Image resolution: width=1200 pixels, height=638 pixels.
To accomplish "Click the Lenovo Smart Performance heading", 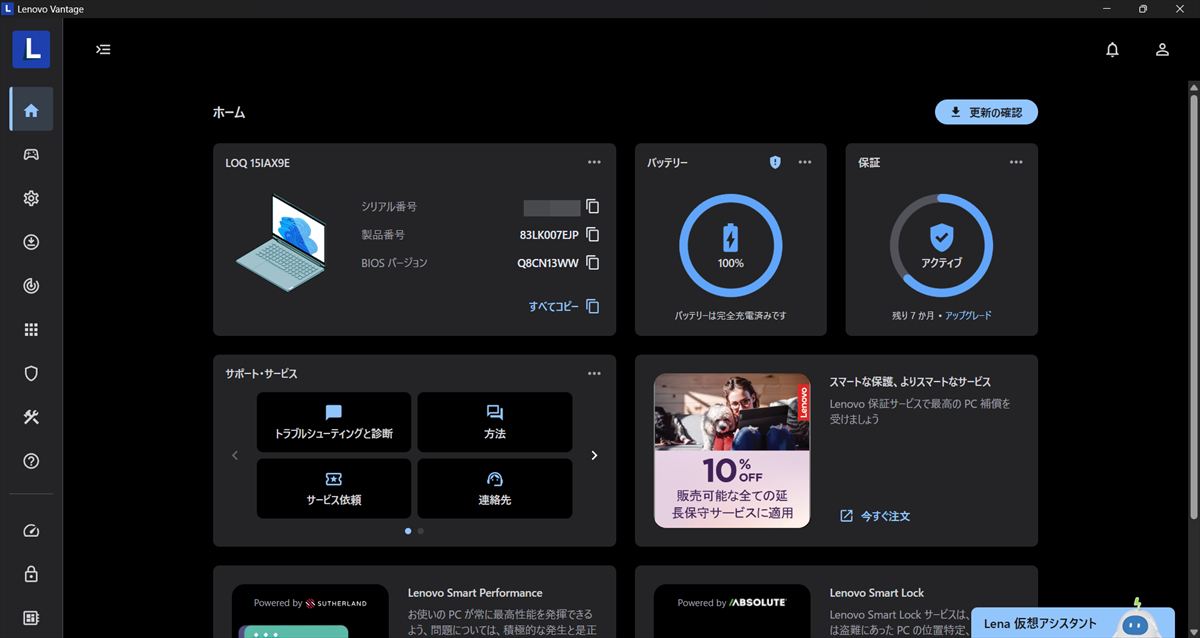I will 475,593.
